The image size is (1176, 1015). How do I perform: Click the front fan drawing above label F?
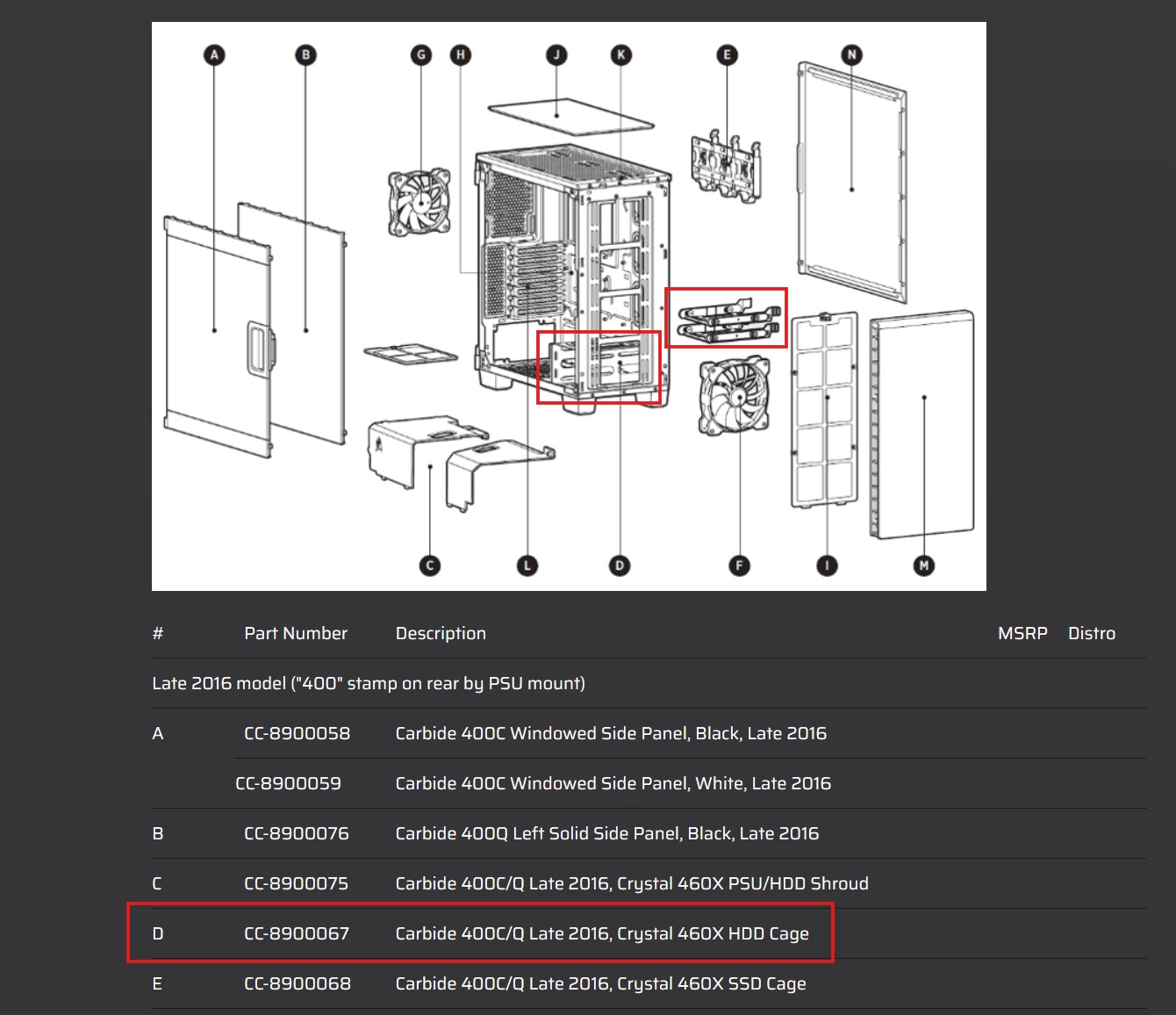(x=734, y=396)
